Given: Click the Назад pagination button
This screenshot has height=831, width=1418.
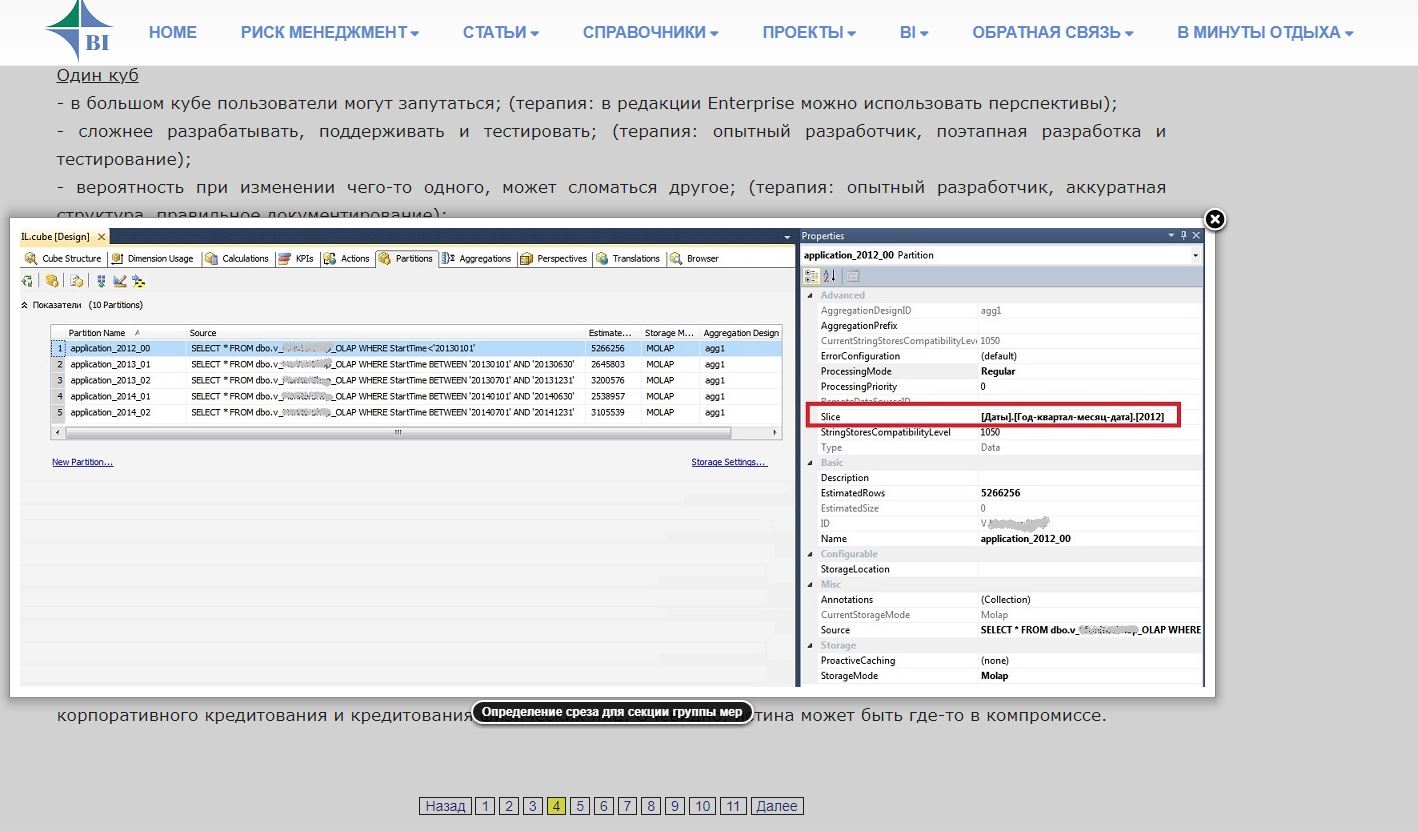Looking at the screenshot, I should 445,806.
